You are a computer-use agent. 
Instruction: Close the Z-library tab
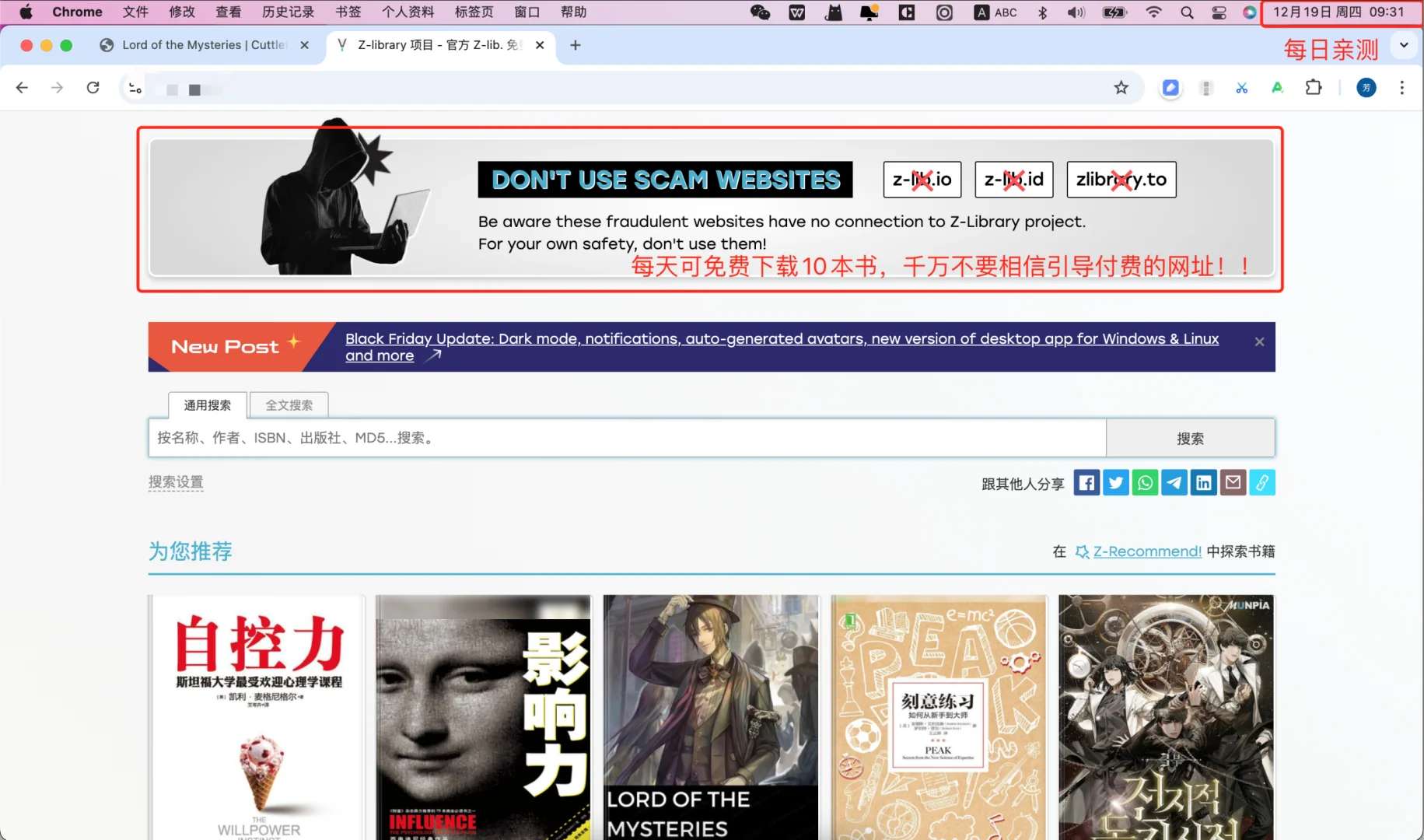point(540,45)
